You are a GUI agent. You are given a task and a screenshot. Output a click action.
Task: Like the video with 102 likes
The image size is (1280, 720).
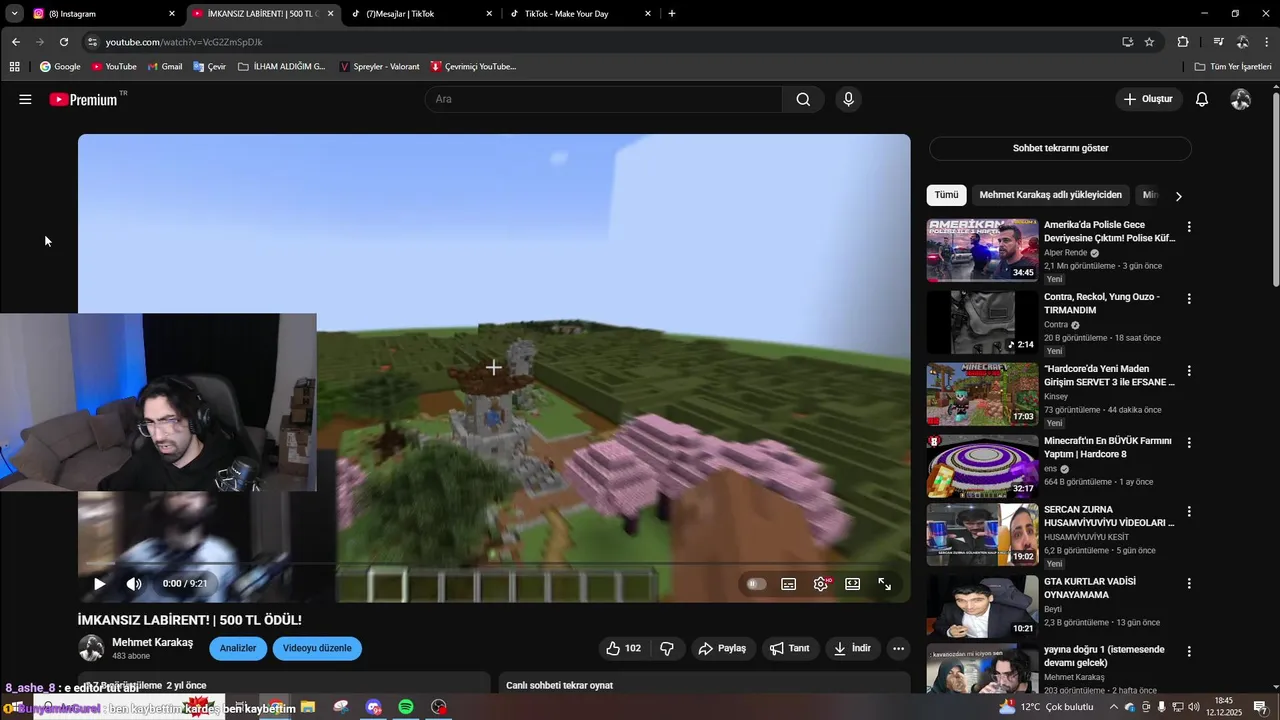624,648
